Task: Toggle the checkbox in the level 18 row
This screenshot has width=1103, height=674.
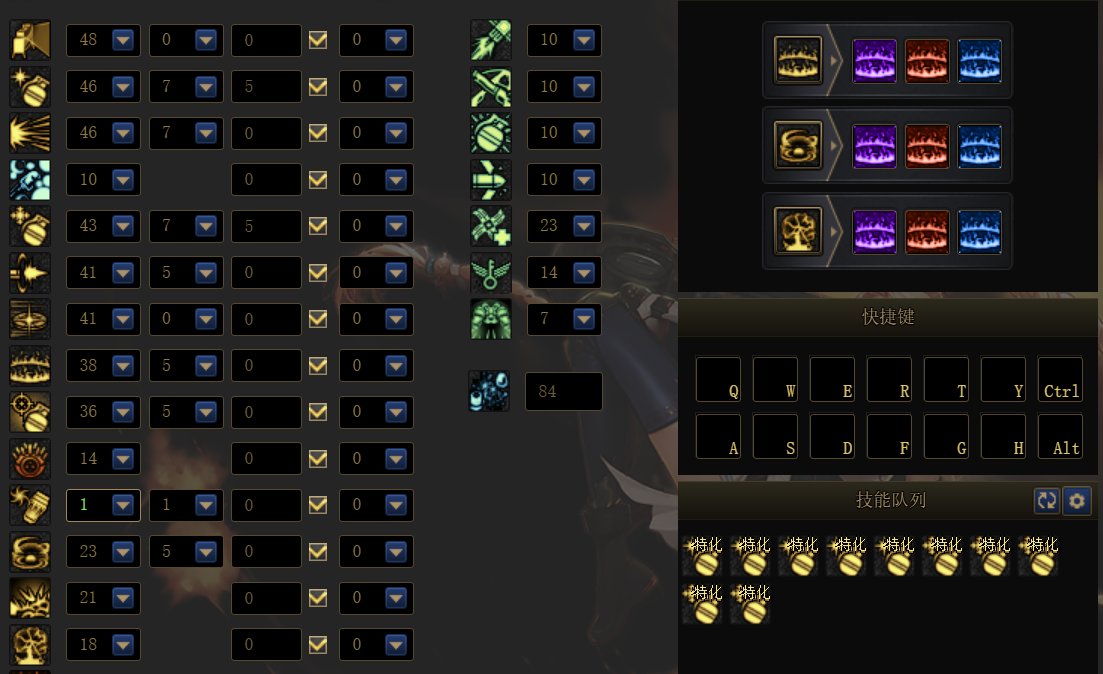Action: [x=318, y=644]
